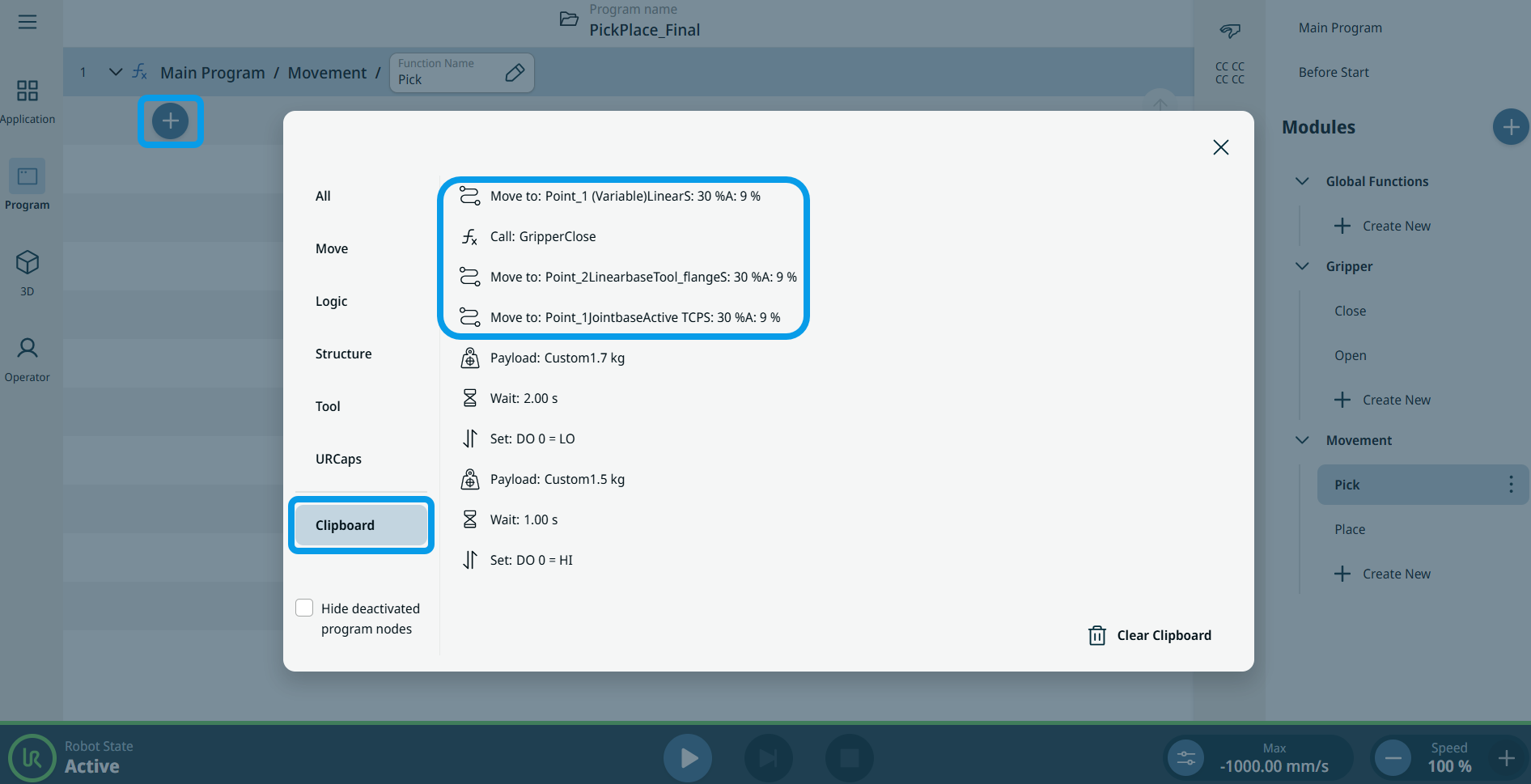Toggle Hide deactivated program nodes checkbox
The width and height of the screenshot is (1531, 784).
click(304, 608)
